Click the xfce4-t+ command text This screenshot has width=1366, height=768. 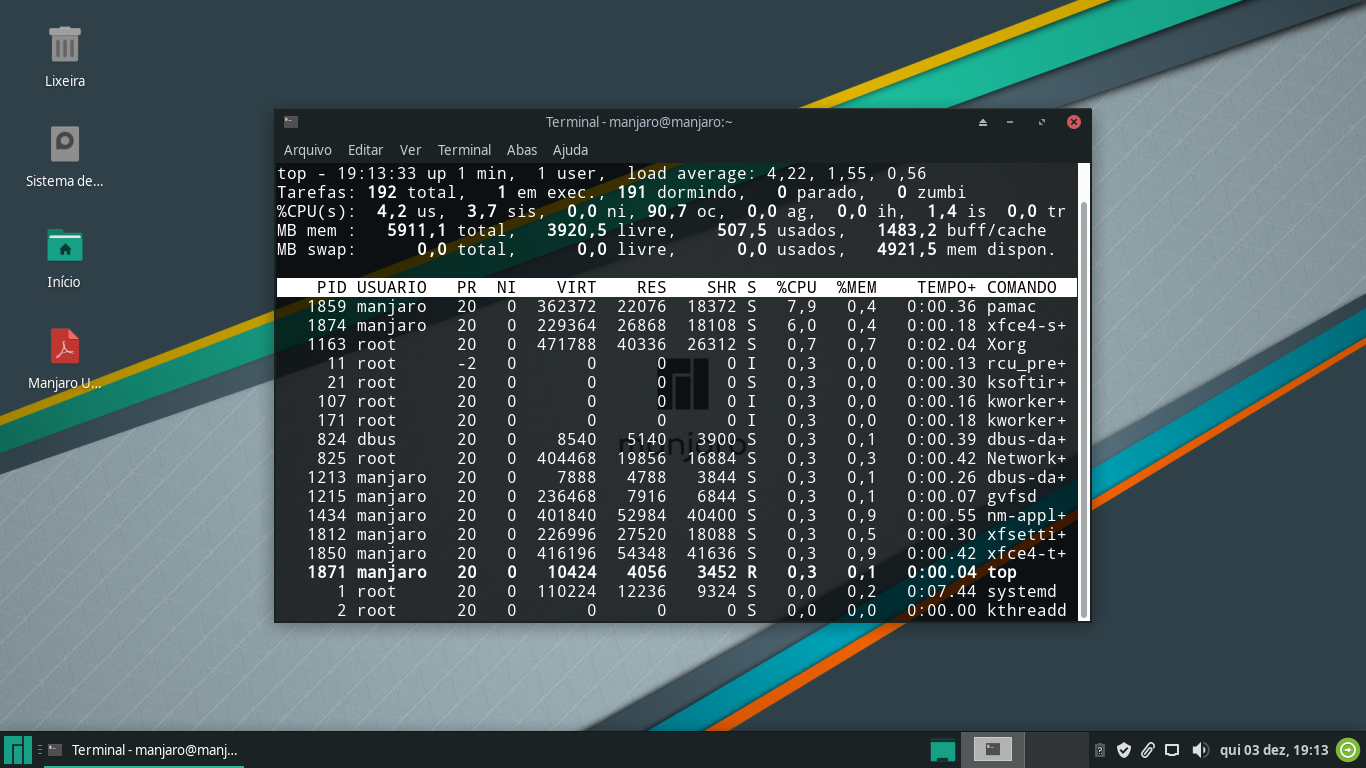click(x=1027, y=554)
